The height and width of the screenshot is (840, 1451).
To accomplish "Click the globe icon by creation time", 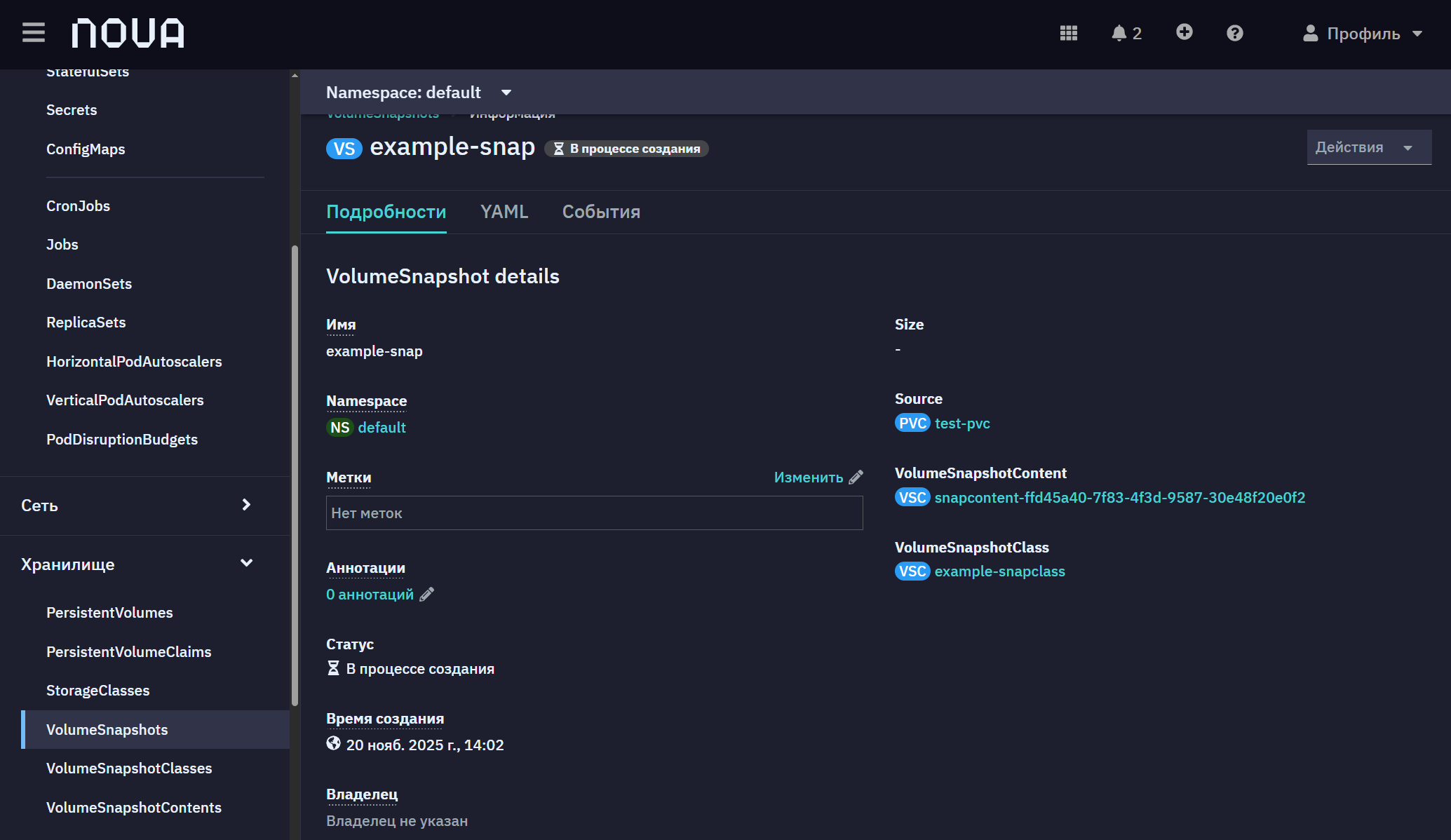I will (x=334, y=743).
